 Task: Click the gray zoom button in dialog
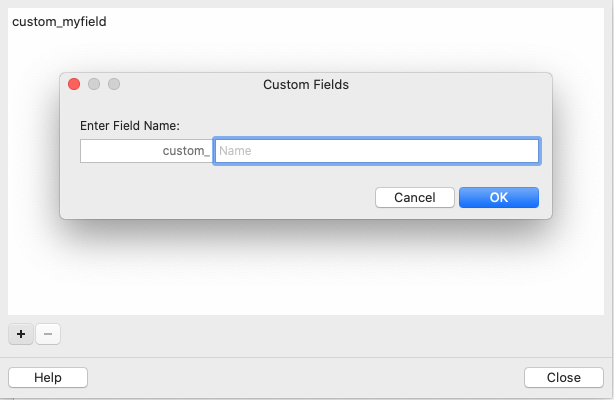114,85
